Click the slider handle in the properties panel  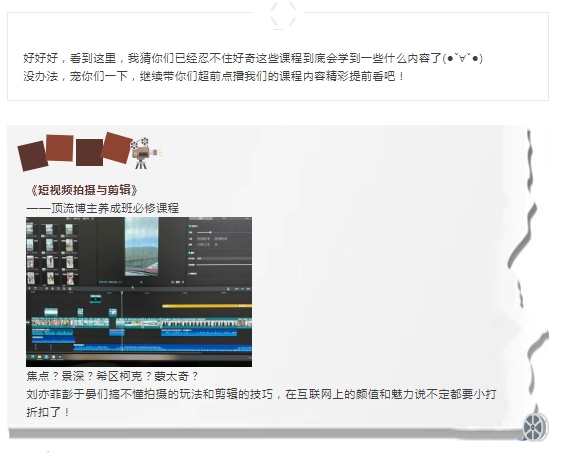point(210,232)
